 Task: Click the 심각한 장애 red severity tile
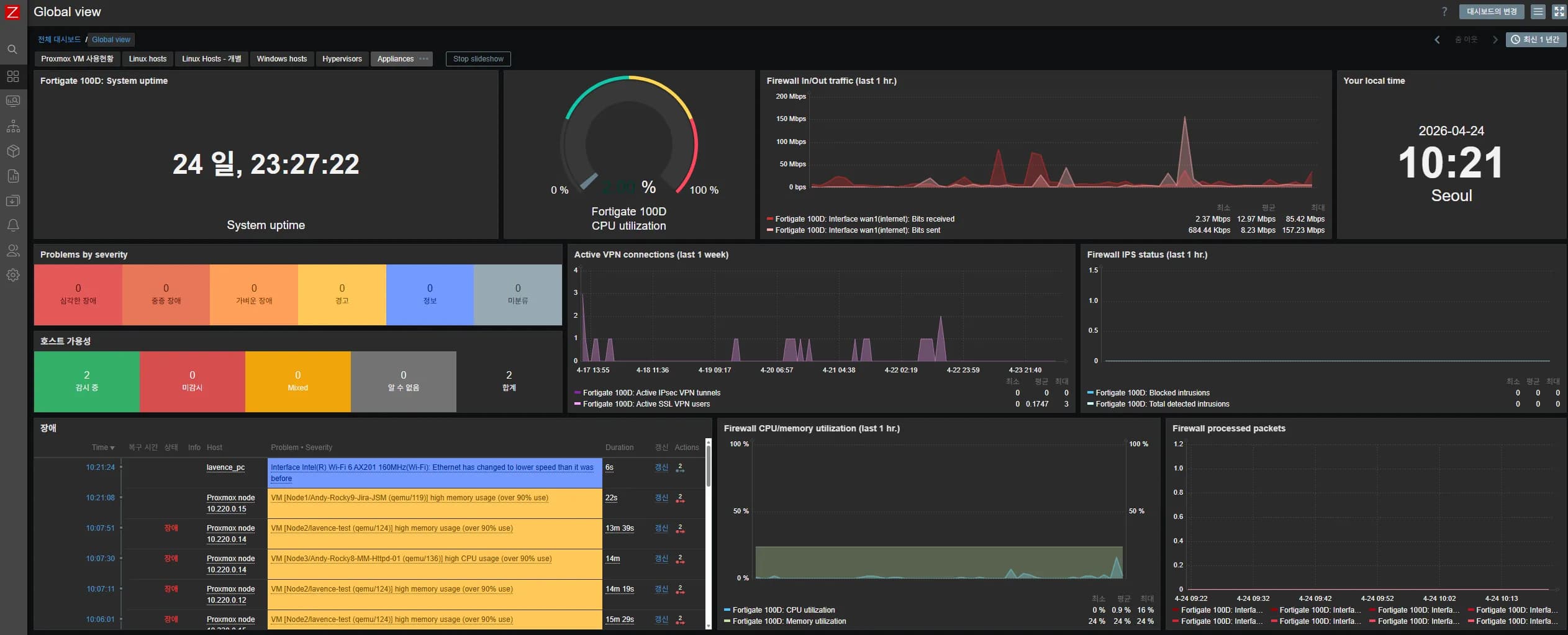(78, 295)
